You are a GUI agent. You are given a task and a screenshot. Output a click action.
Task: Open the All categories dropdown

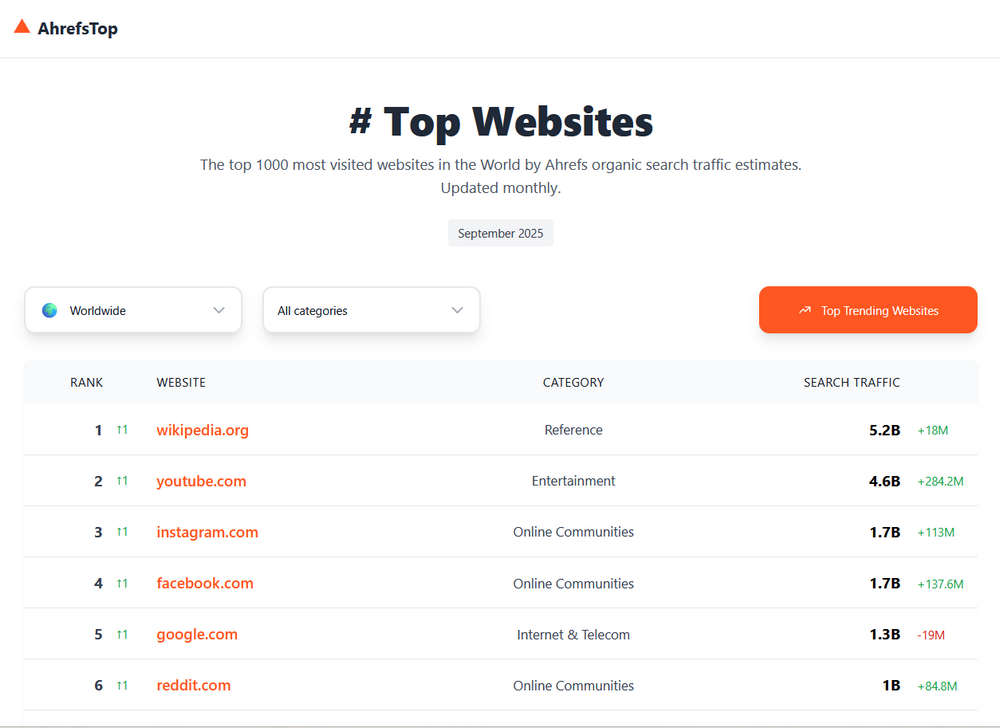[371, 310]
